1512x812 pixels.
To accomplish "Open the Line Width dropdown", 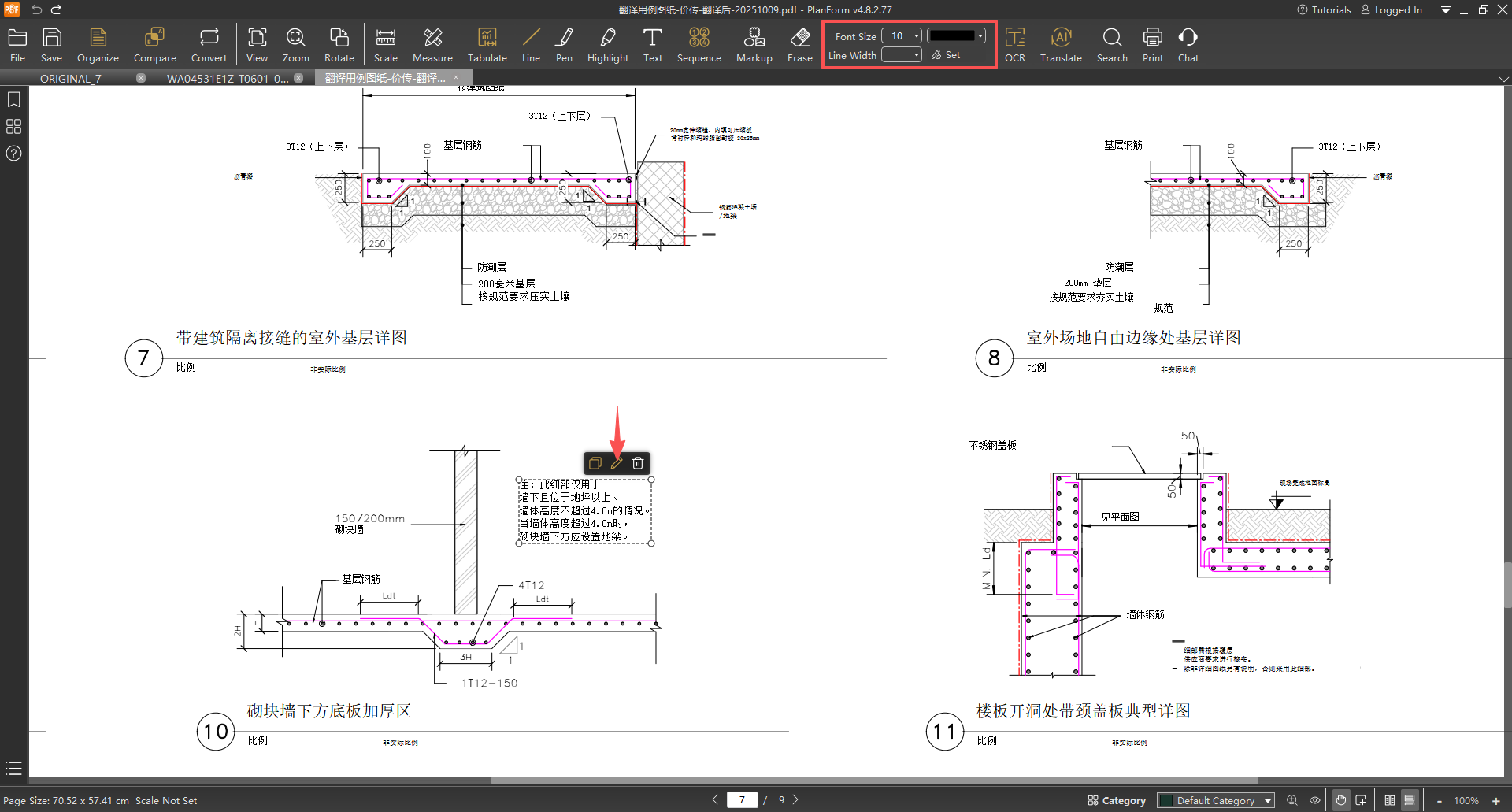I will click(917, 55).
